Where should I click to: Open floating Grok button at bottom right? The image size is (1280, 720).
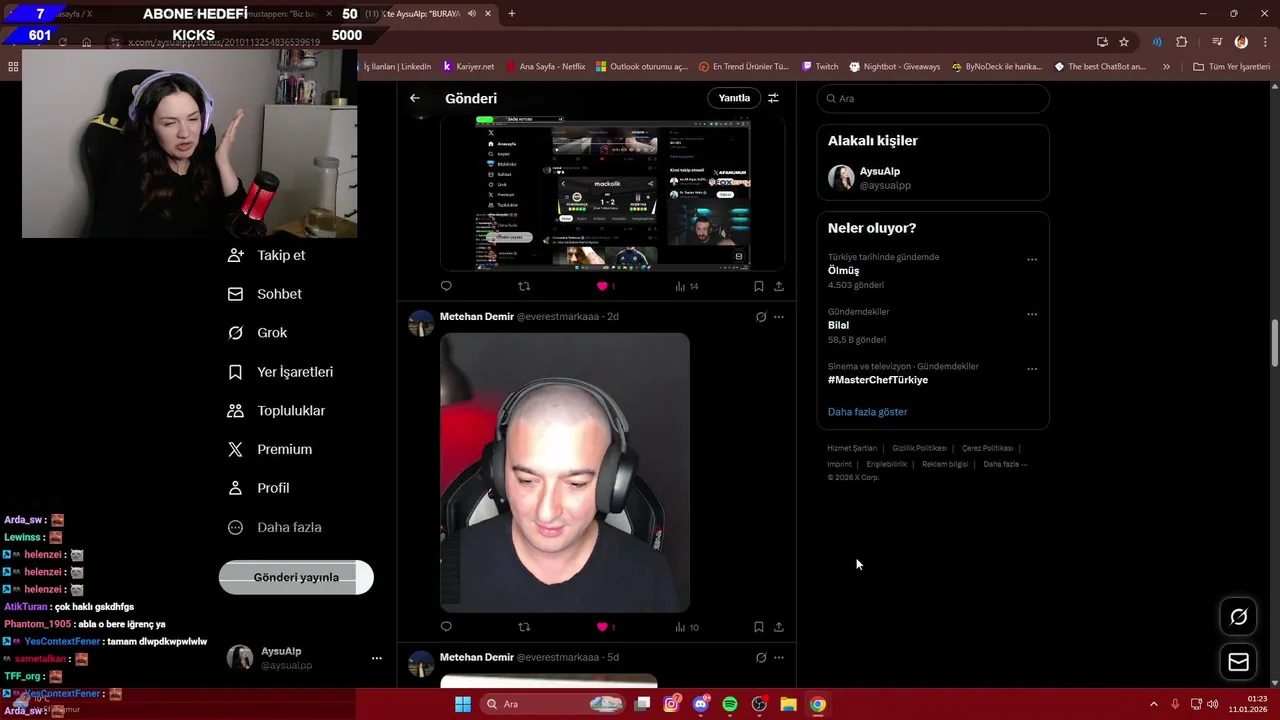(x=1238, y=617)
